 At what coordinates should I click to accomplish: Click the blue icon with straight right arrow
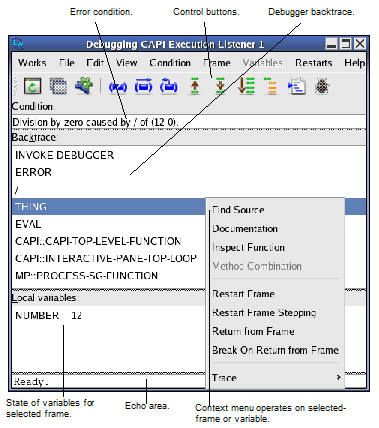click(143, 86)
